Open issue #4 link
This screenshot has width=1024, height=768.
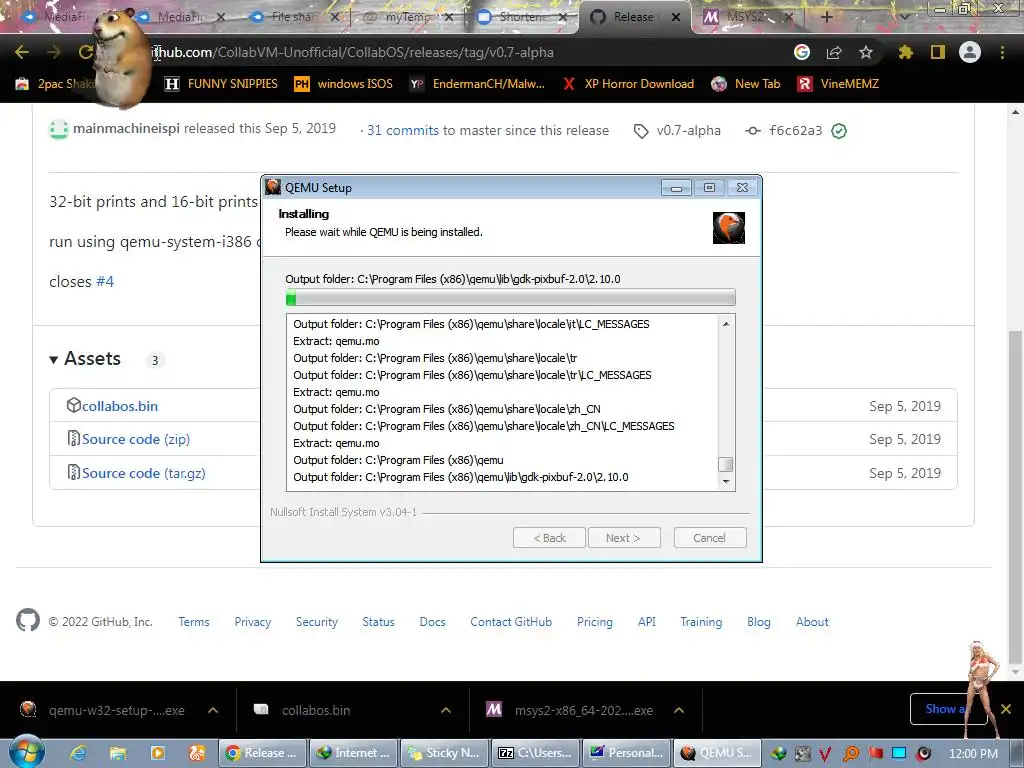pos(105,281)
